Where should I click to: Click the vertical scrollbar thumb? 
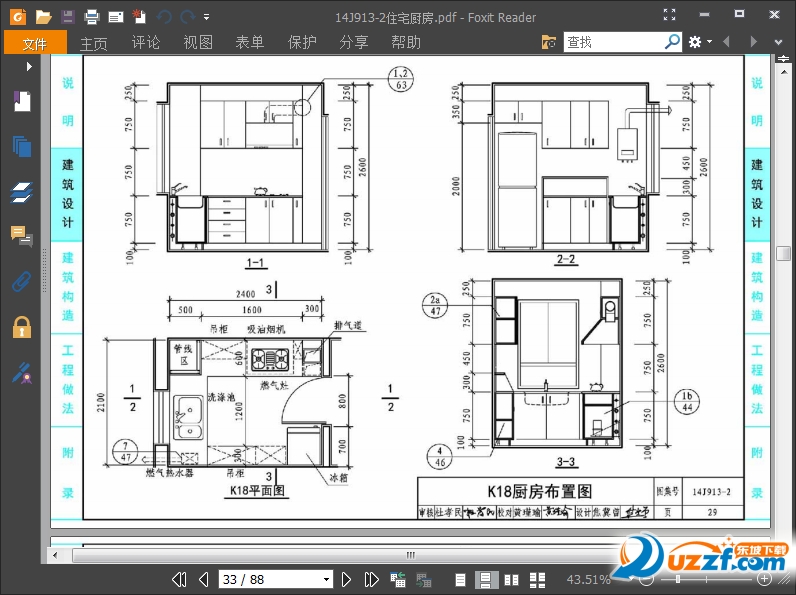click(x=783, y=253)
